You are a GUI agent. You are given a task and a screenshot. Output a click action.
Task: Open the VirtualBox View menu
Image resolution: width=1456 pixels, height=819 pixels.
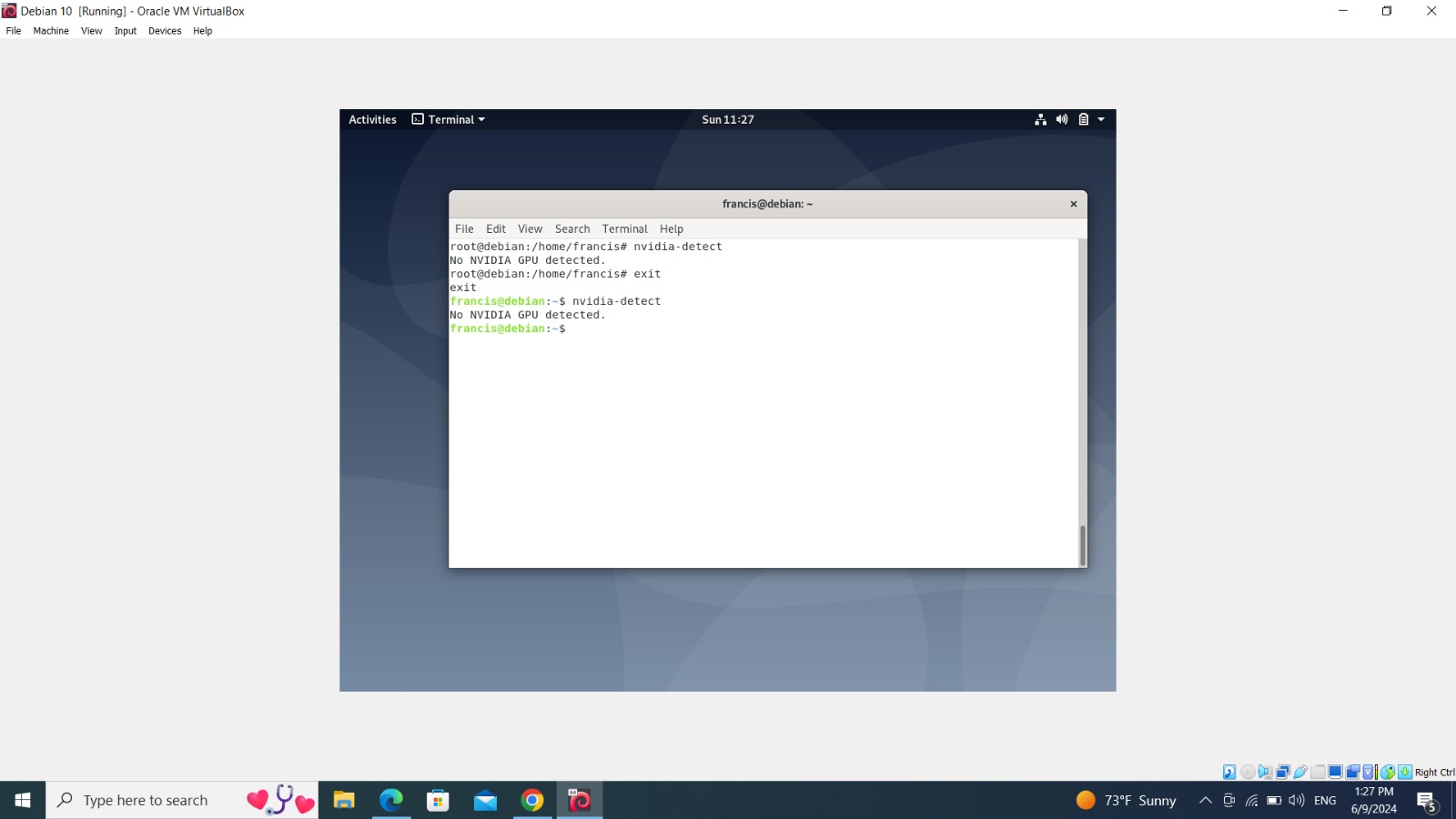coord(91,31)
